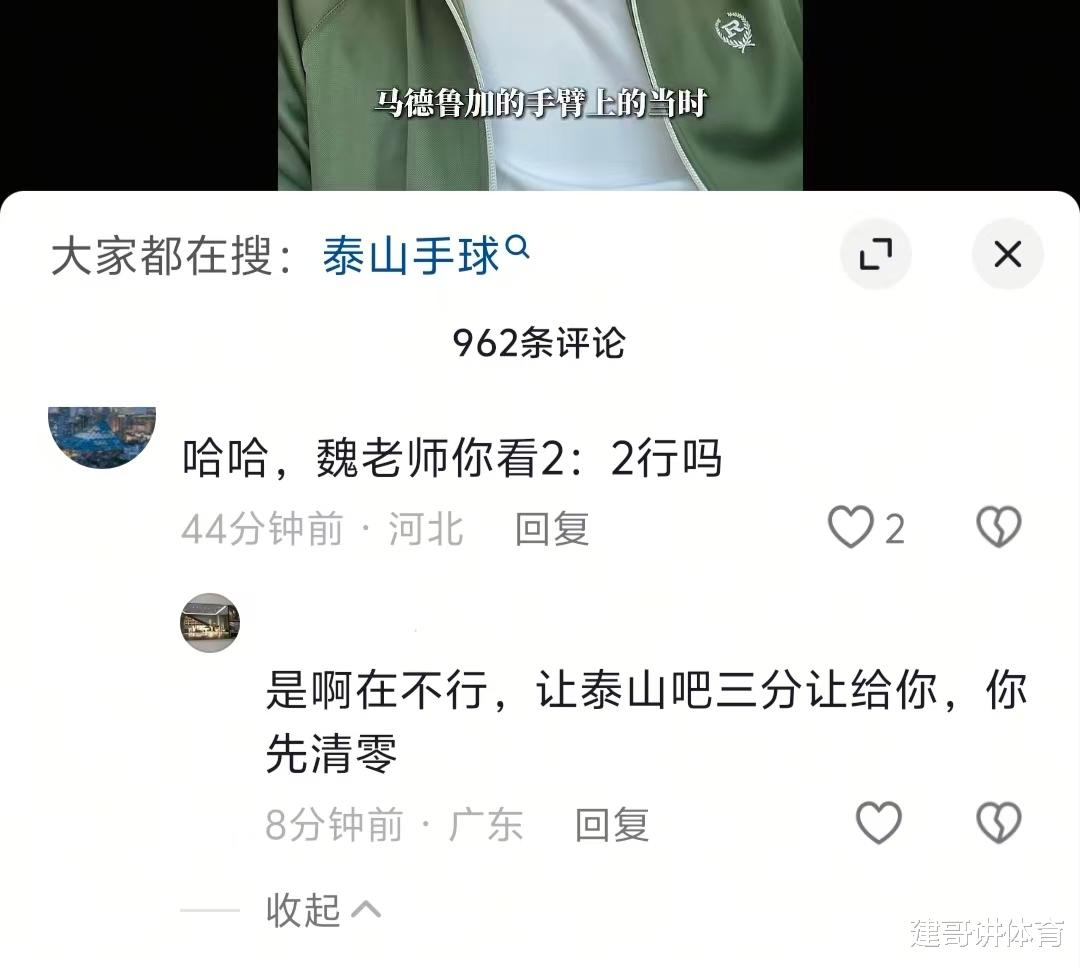This screenshot has width=1080, height=968.
Task: Tap the 962条评论 header
Action: tap(539, 342)
